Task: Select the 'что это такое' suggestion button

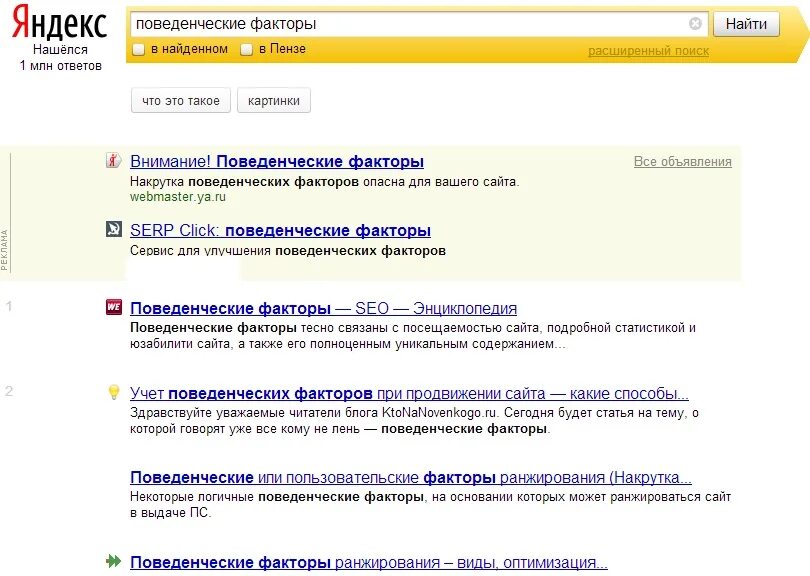Action: pyautogui.click(x=181, y=101)
